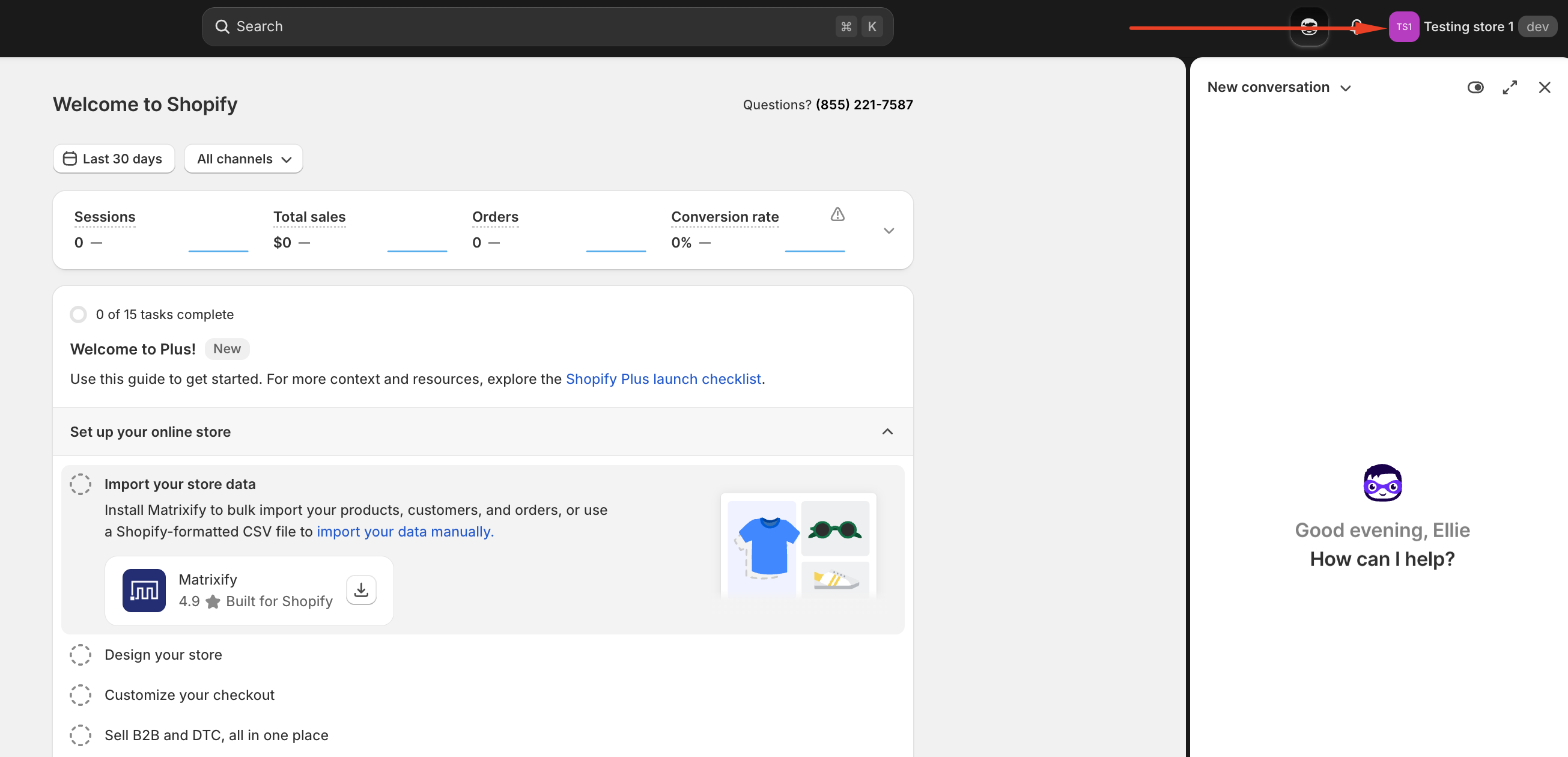Viewport: 1568px width, 757px height.
Task: Click the import your data manually link
Action: click(x=405, y=532)
